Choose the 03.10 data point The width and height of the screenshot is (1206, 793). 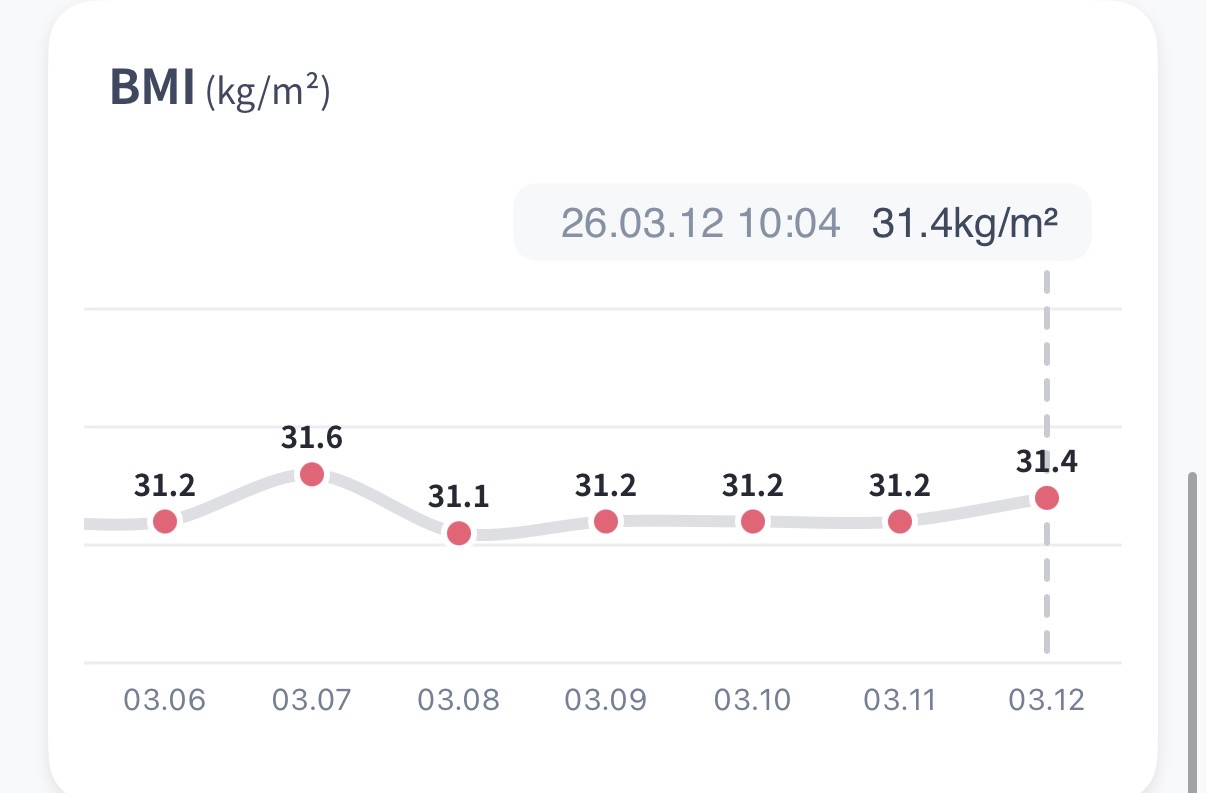point(753,521)
